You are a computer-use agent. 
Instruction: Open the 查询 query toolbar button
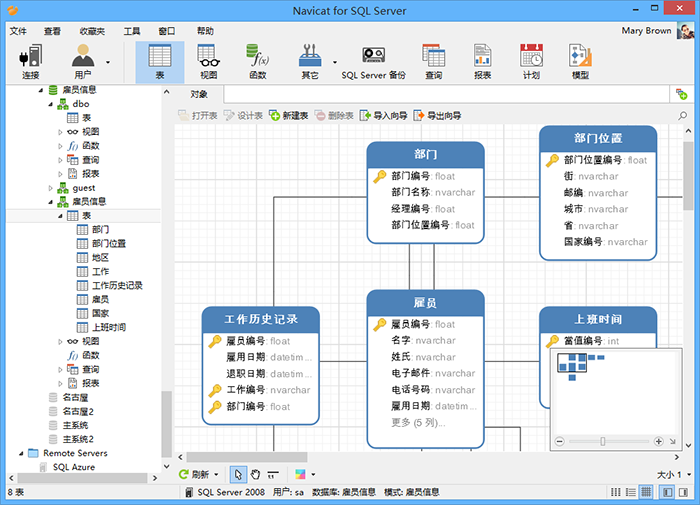click(x=433, y=62)
